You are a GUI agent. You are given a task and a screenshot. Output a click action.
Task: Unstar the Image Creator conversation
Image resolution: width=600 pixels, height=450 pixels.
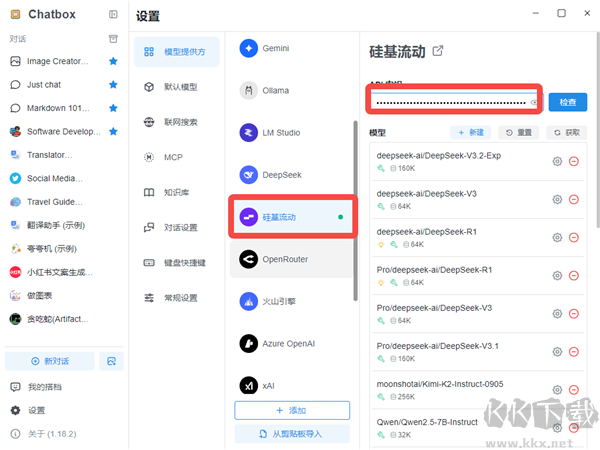pos(113,61)
